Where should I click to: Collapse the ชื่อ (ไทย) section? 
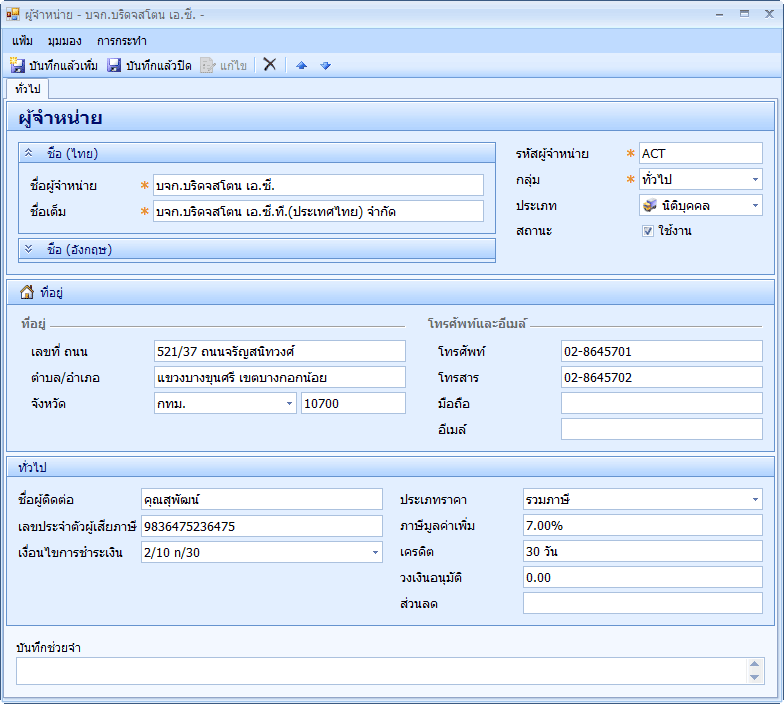29,153
